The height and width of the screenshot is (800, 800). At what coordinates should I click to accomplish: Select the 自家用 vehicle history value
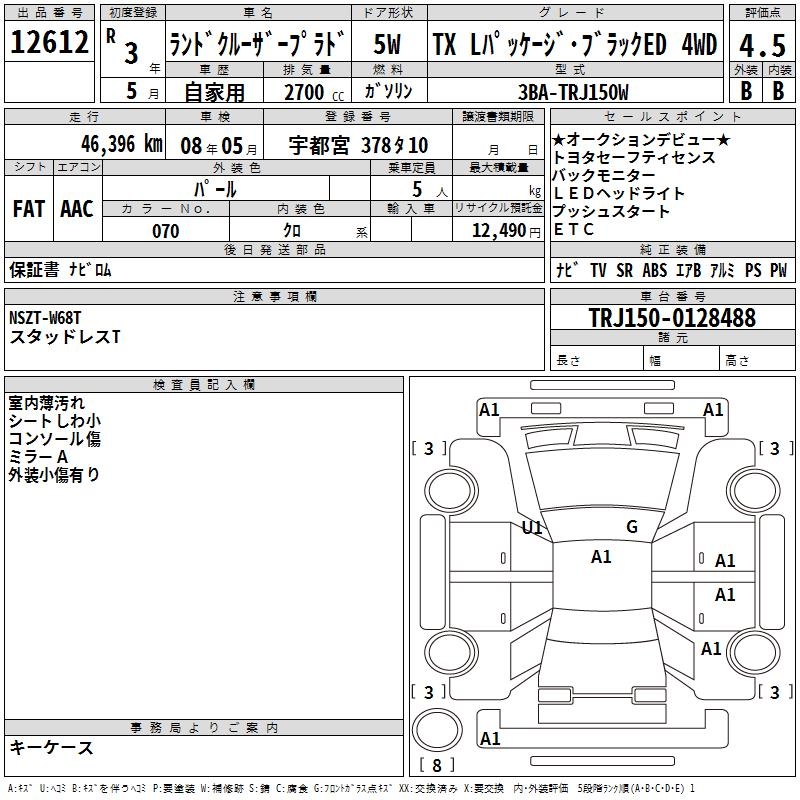(214, 92)
